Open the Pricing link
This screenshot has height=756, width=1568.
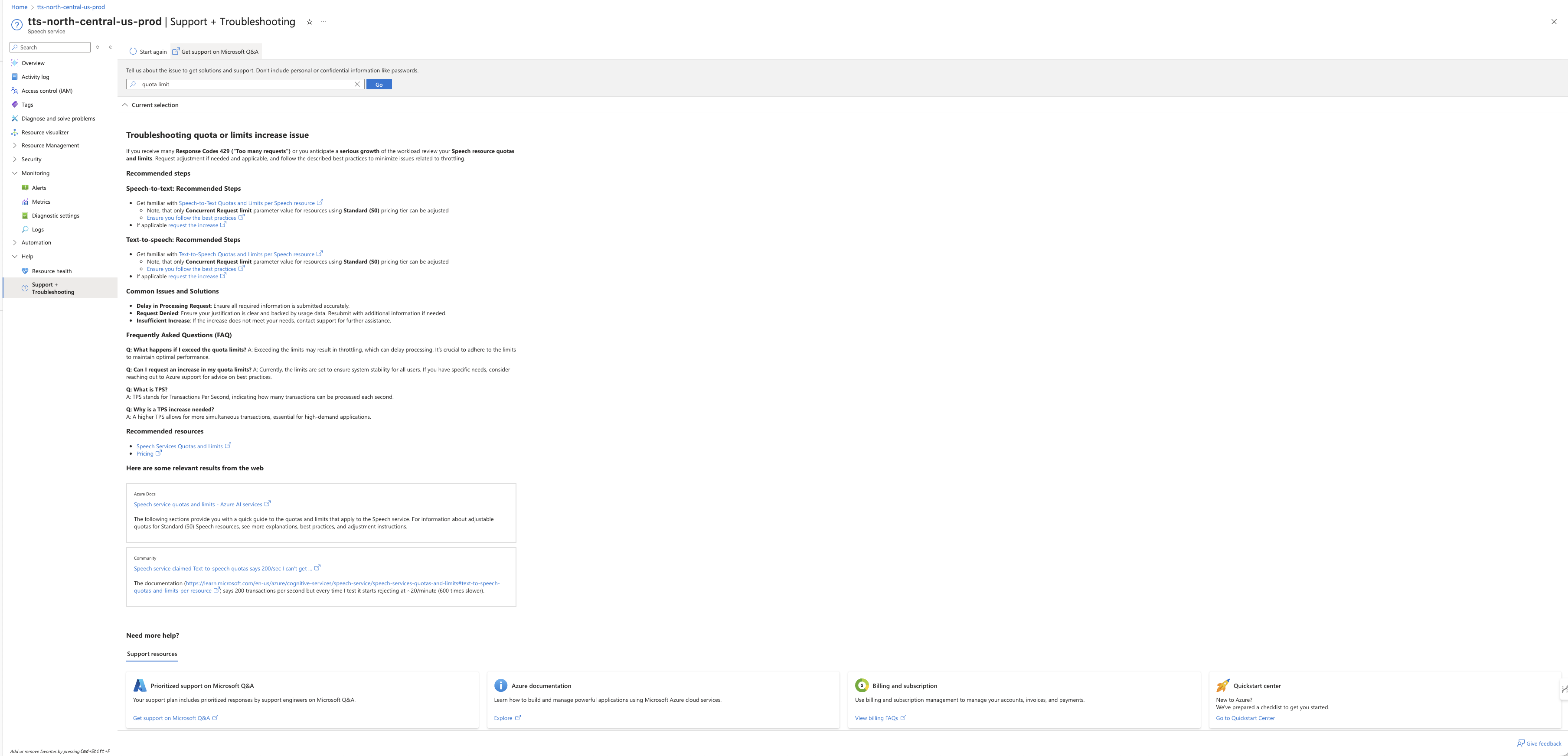tap(145, 453)
